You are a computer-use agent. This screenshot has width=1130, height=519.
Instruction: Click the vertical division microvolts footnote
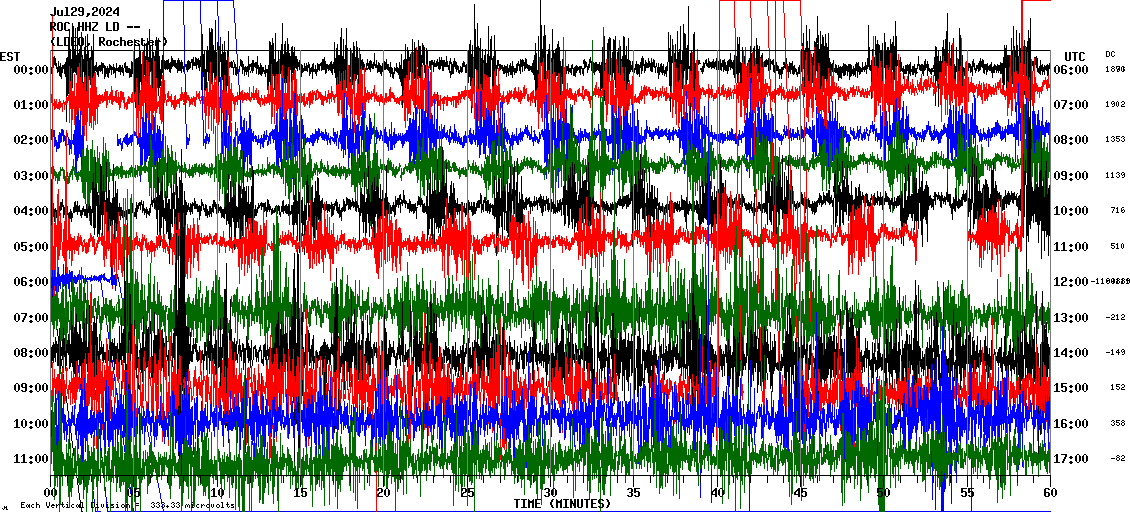pos(127,506)
